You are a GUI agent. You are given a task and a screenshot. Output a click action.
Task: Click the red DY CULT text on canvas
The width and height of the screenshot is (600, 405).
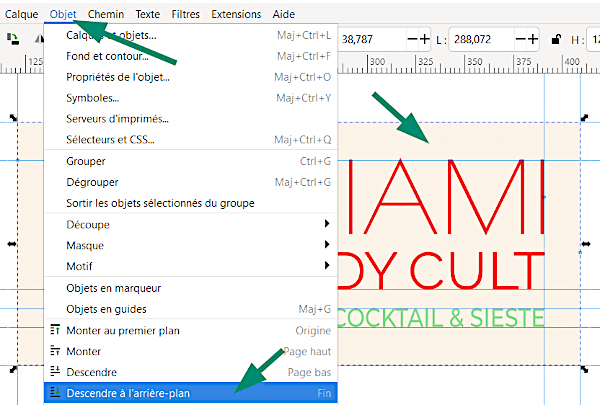tap(441, 271)
